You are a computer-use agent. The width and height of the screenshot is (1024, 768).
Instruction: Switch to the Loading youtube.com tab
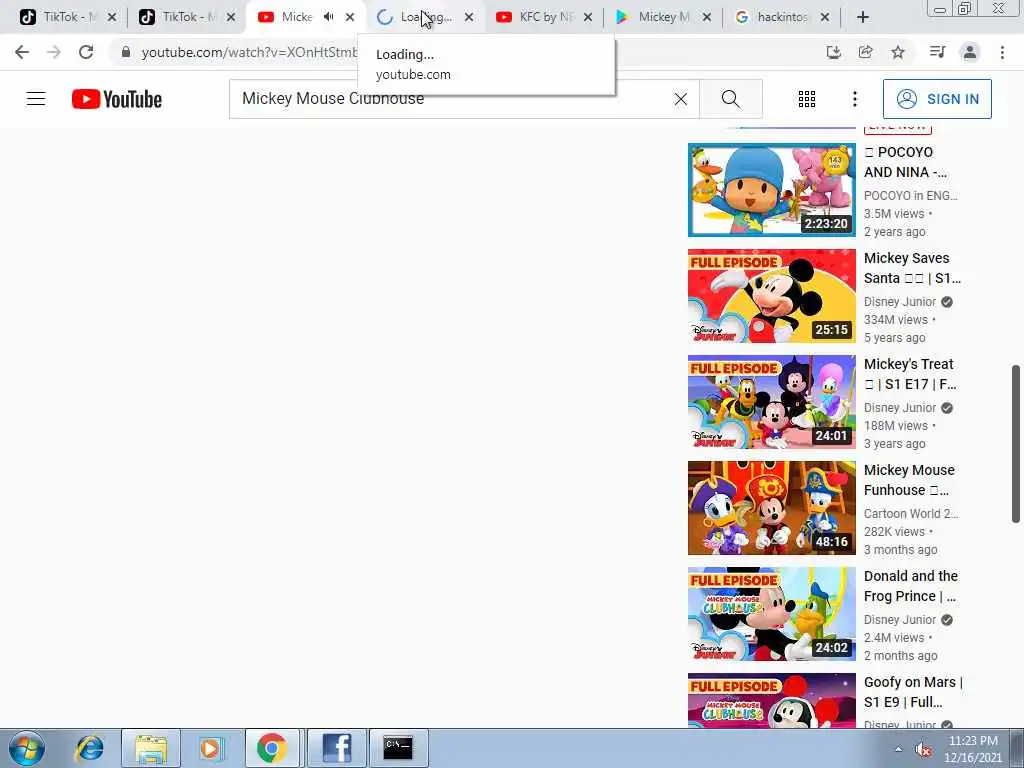click(418, 17)
